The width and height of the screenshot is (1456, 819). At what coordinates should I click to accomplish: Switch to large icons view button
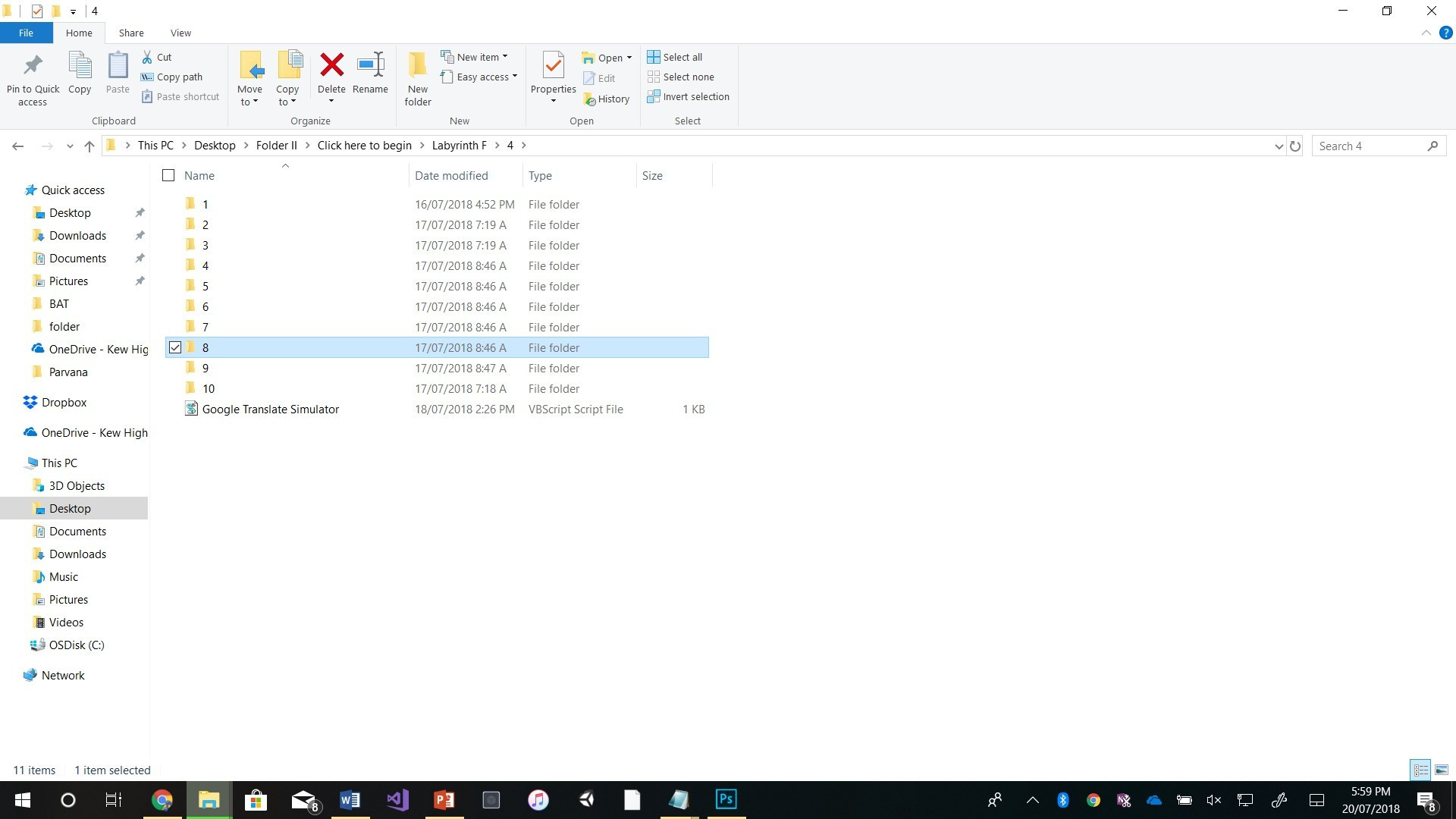click(x=1442, y=770)
